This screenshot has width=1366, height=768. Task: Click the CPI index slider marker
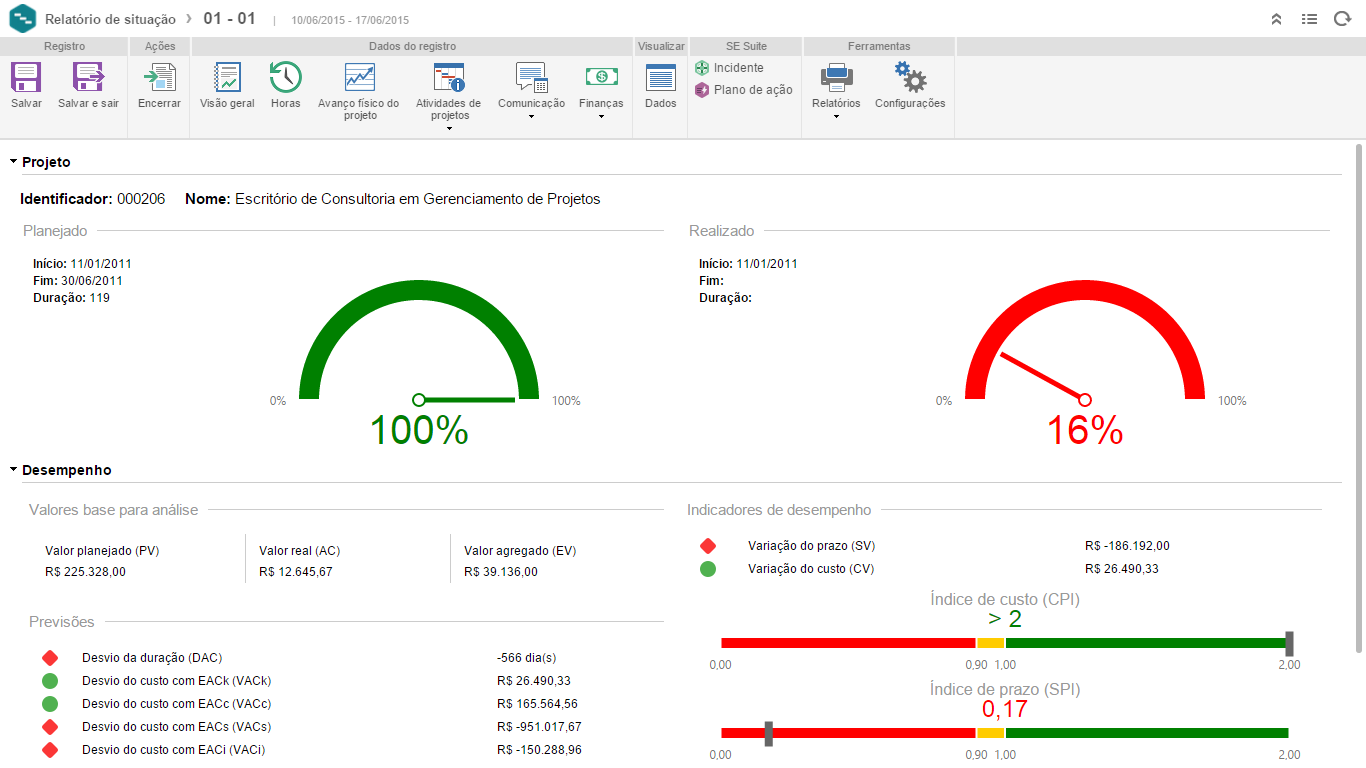click(1289, 642)
